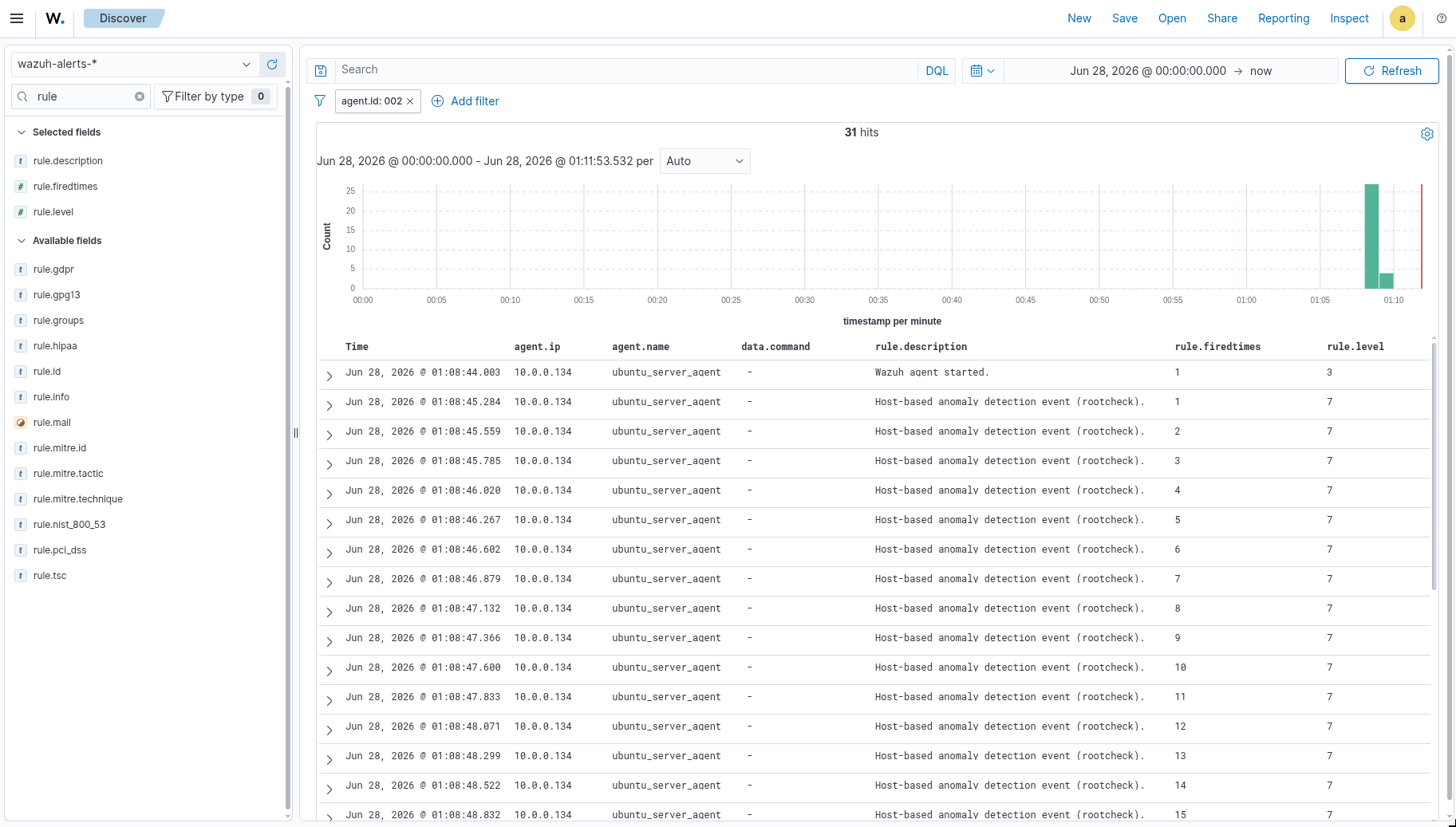Click the number icon of rule.level field
The width and height of the screenshot is (1456, 827).
click(x=21, y=212)
